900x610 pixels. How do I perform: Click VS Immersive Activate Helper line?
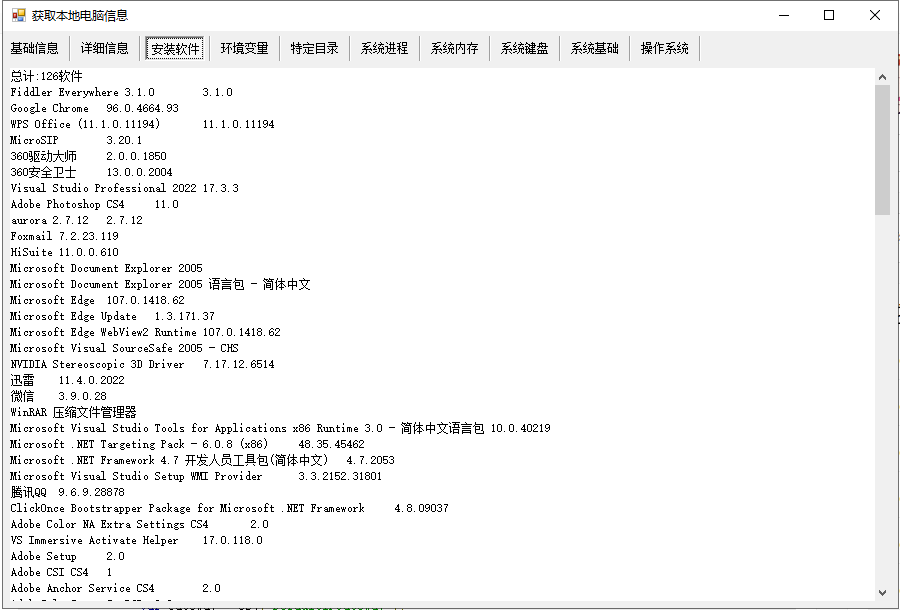(137, 542)
